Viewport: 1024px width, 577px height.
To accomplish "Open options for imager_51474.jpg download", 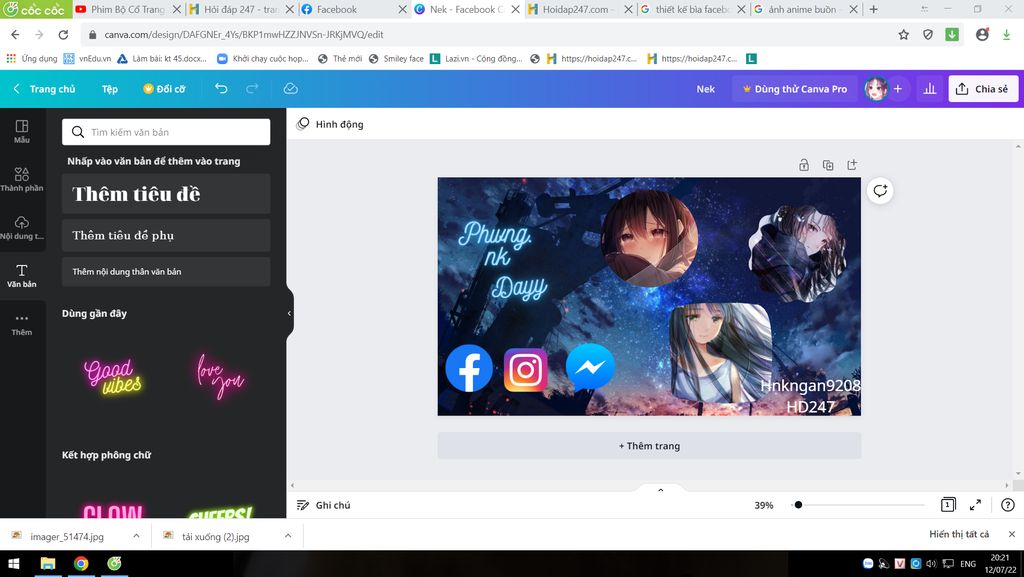I will point(136,536).
